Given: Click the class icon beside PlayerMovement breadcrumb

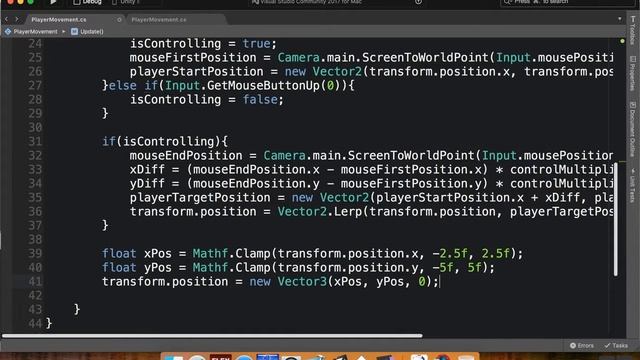Looking at the screenshot, I should click(8, 31).
